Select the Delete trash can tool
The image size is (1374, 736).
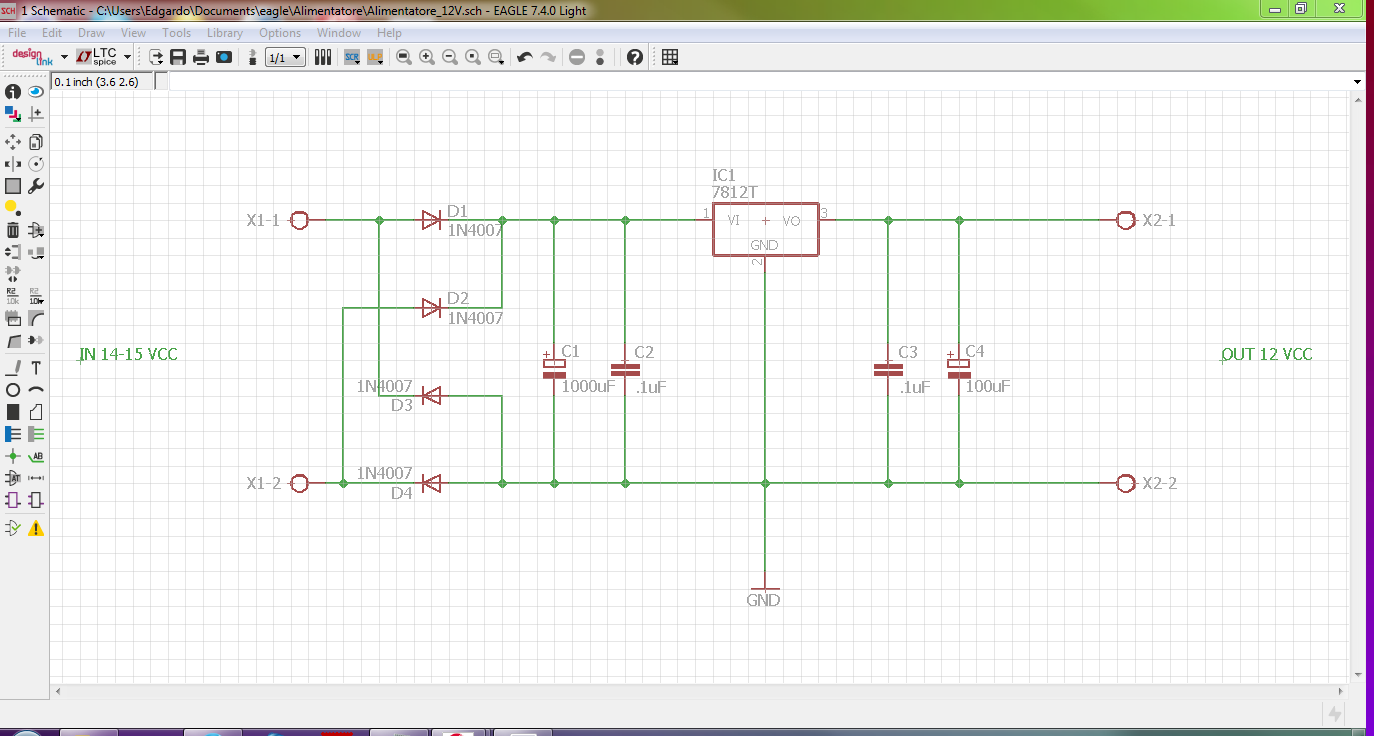(x=13, y=230)
